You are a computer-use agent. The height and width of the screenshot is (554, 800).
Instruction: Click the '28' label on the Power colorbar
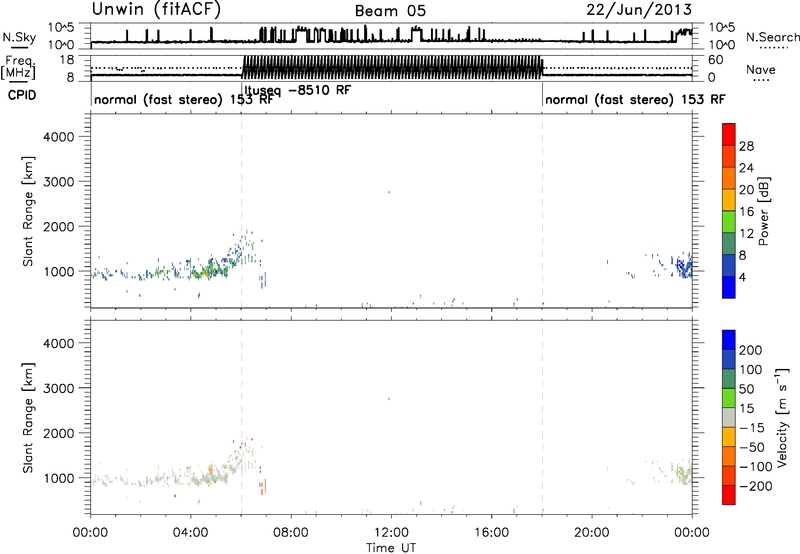coord(746,146)
